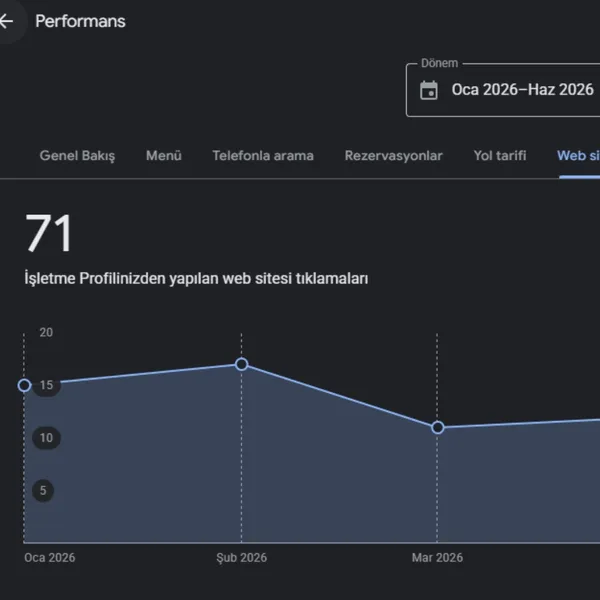Screen dimensions: 600x600
Task: Select the Yol tarifi tab
Action: click(500, 155)
